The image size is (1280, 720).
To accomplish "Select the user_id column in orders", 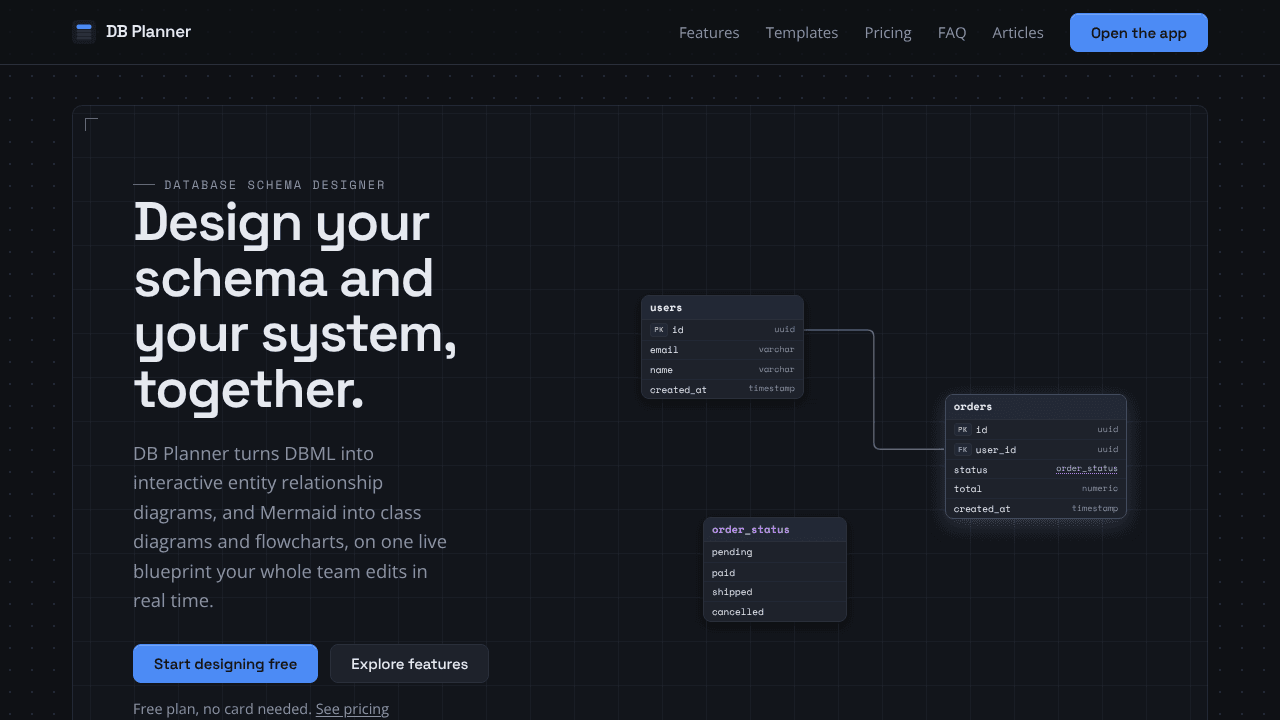I will [1036, 449].
